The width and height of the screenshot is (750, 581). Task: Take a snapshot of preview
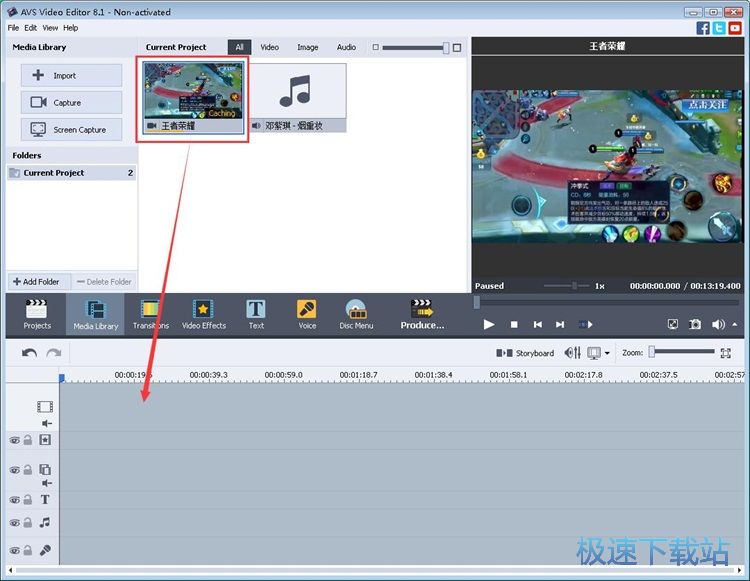[x=695, y=325]
